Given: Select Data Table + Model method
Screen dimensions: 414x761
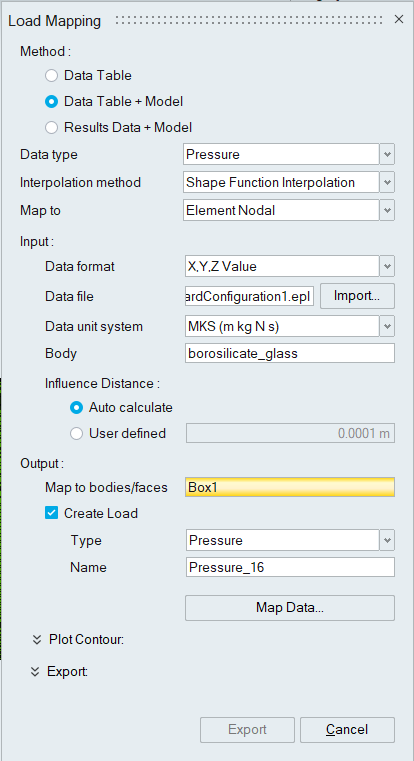Looking at the screenshot, I should 51,101.
